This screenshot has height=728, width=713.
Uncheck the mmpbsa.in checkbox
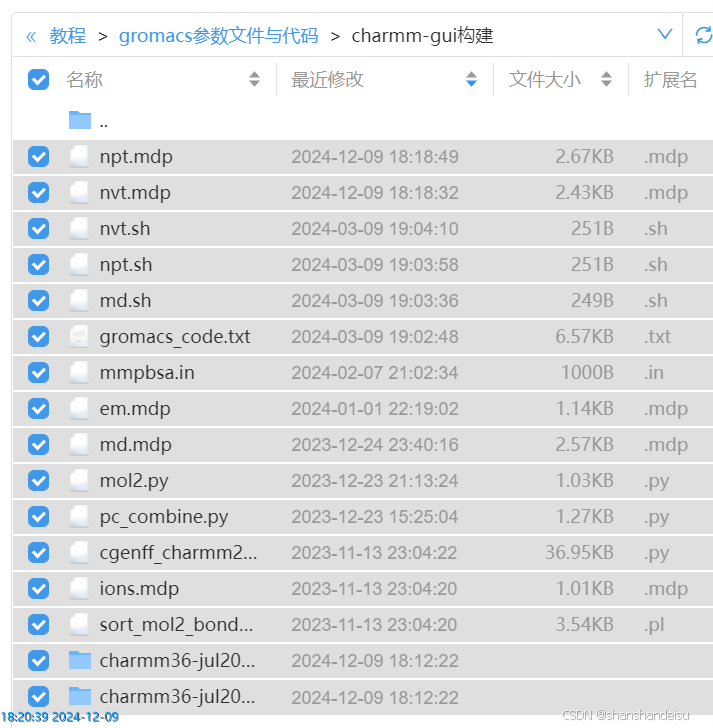pyautogui.click(x=39, y=372)
